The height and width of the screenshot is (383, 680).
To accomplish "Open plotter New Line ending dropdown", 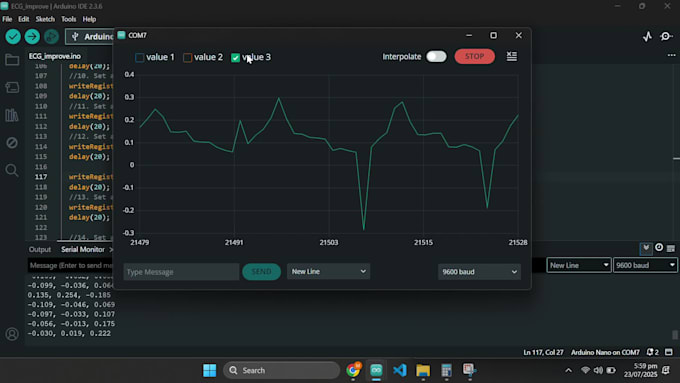I will point(328,272).
